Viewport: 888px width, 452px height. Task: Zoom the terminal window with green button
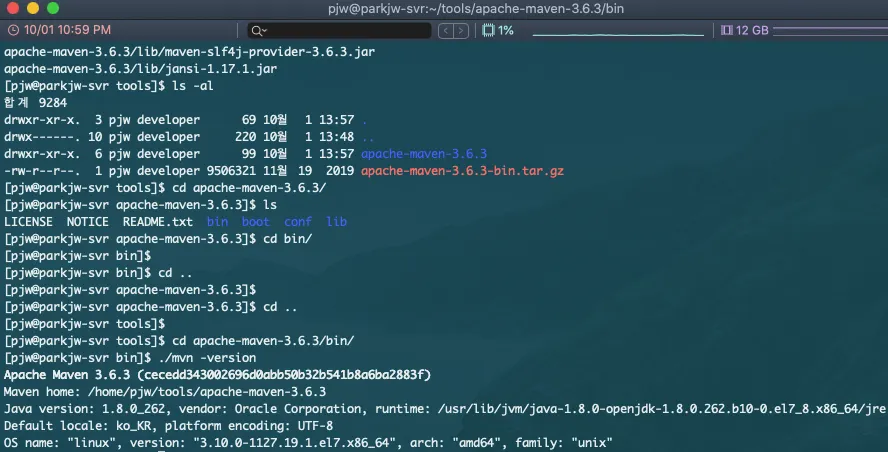coord(53,8)
